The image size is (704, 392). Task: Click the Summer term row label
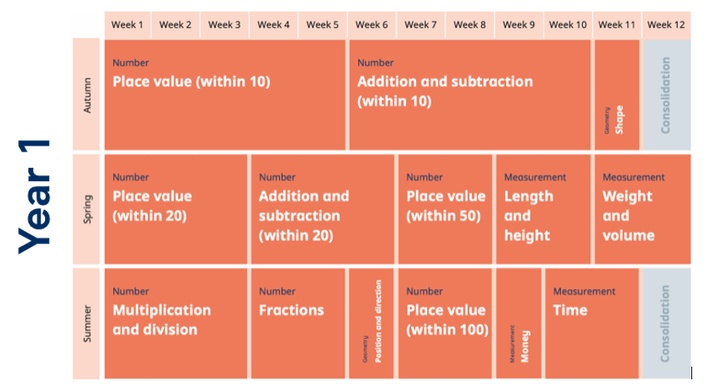86,324
